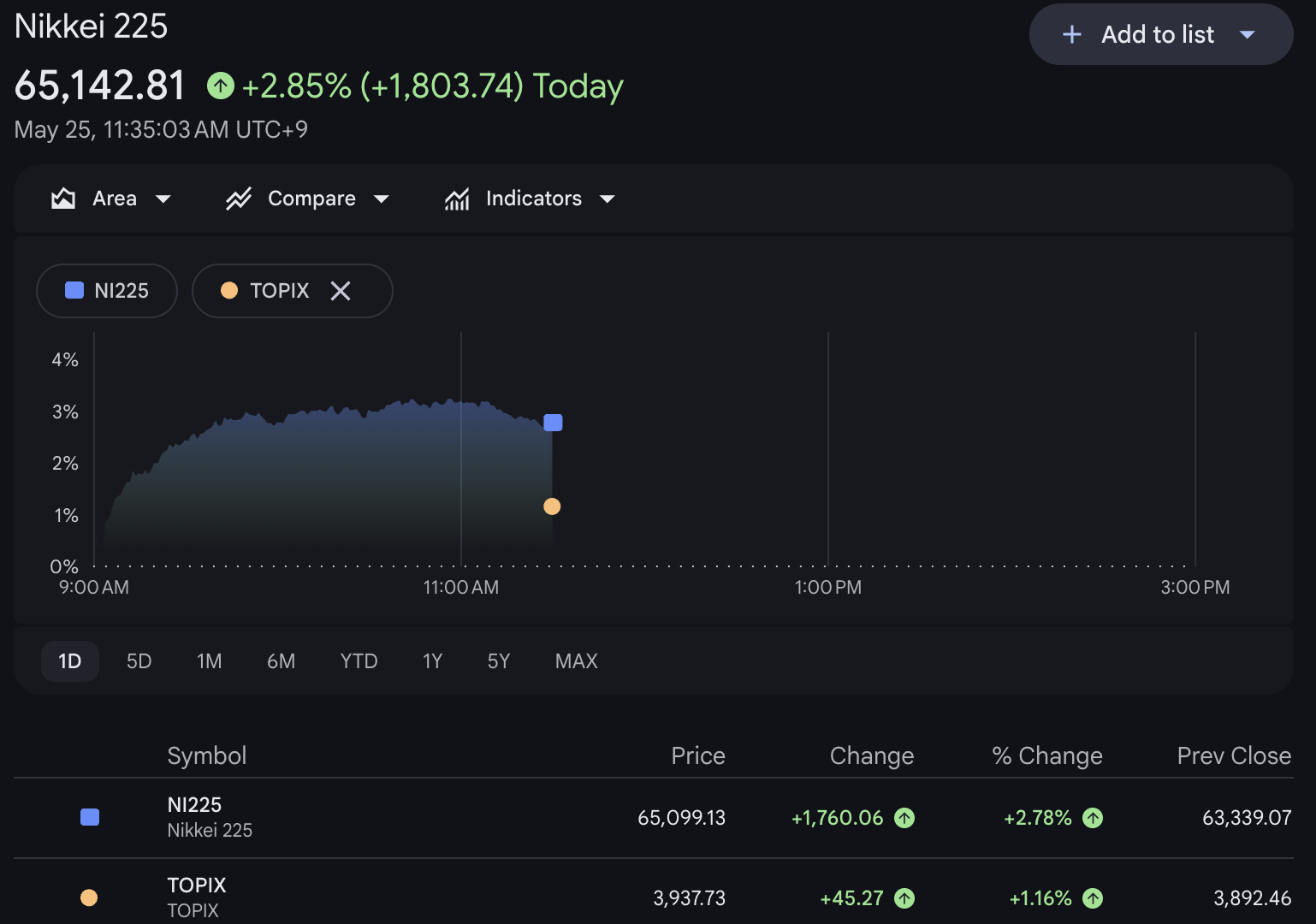Click the Area chart type icon

point(63,198)
